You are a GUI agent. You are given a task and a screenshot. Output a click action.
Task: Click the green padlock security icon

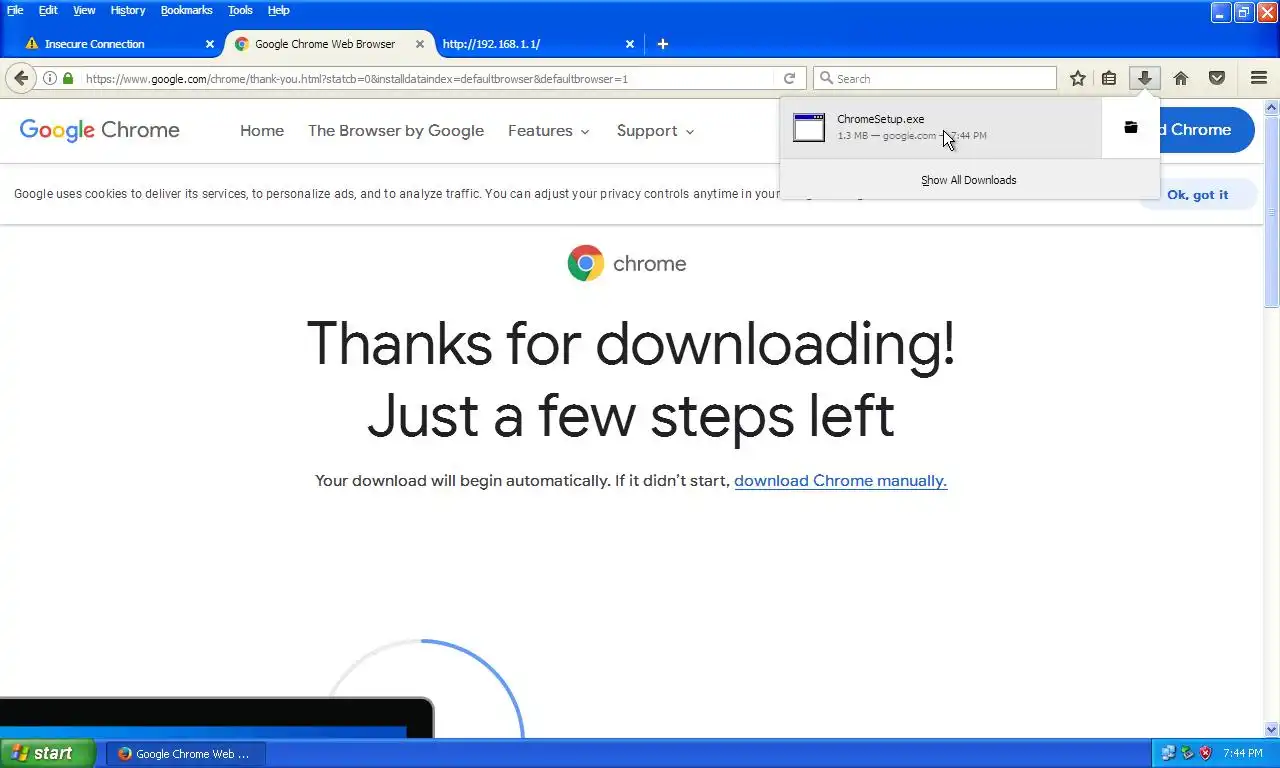68,78
